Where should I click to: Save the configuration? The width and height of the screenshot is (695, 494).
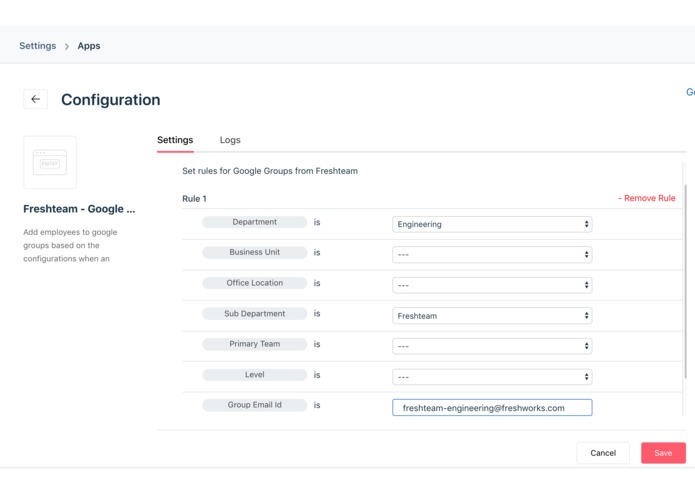coord(663,453)
